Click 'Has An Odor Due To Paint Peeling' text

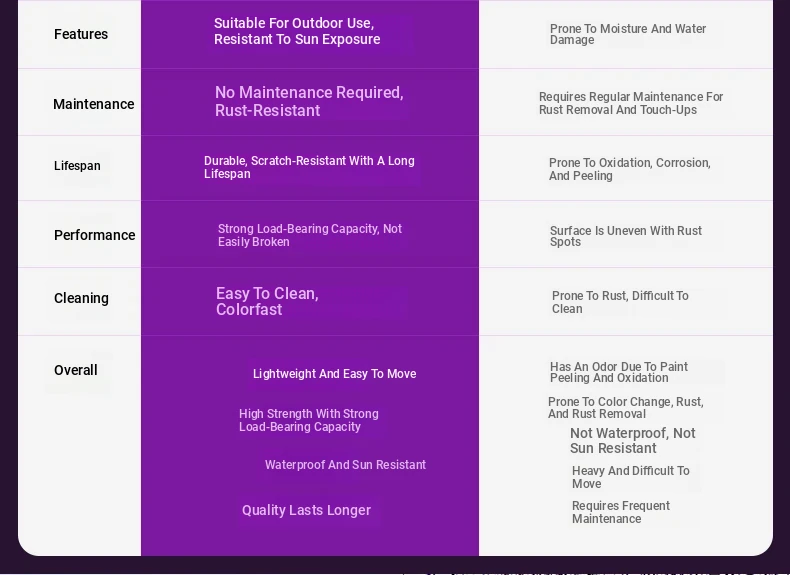coord(619,372)
